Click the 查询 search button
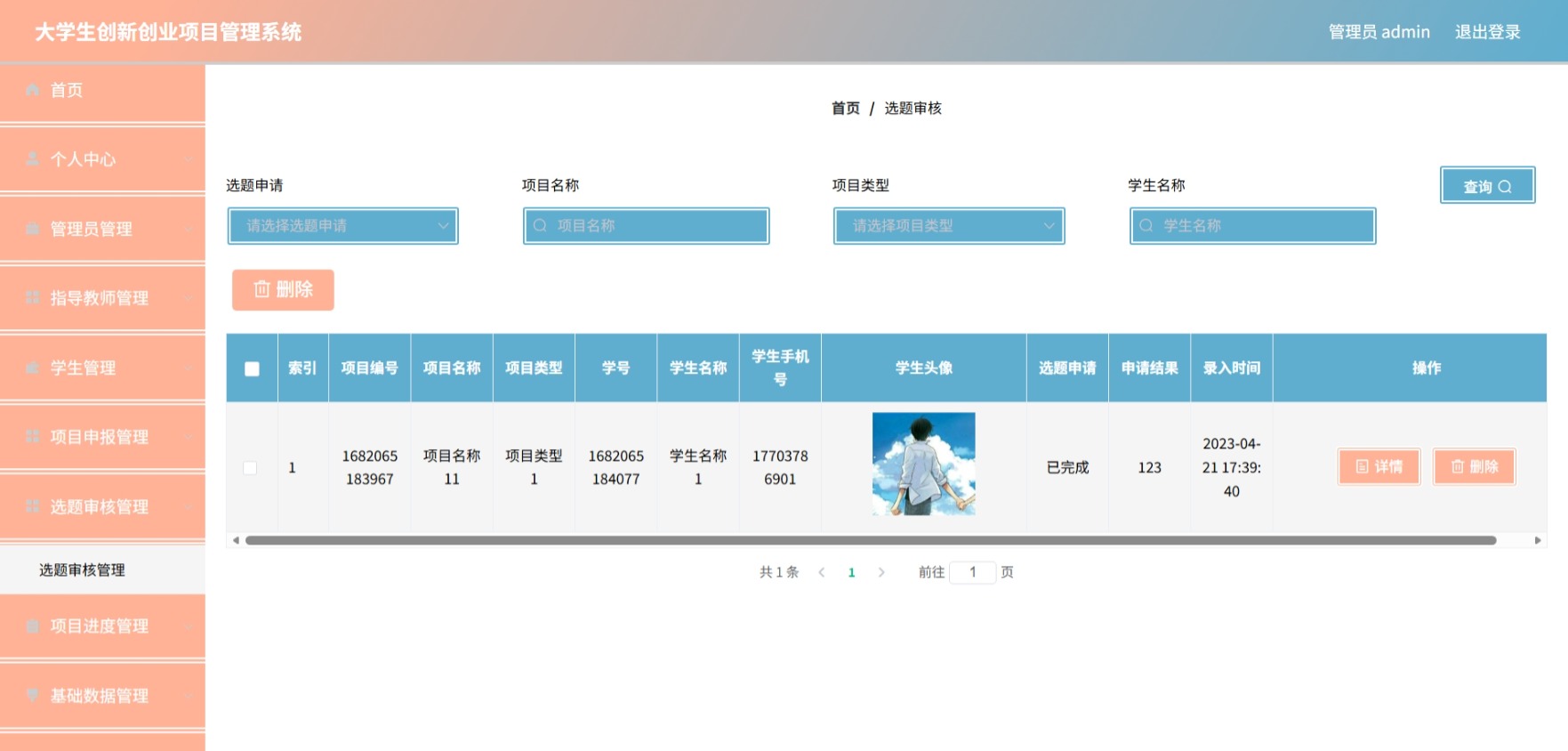1568x751 pixels. tap(1488, 186)
